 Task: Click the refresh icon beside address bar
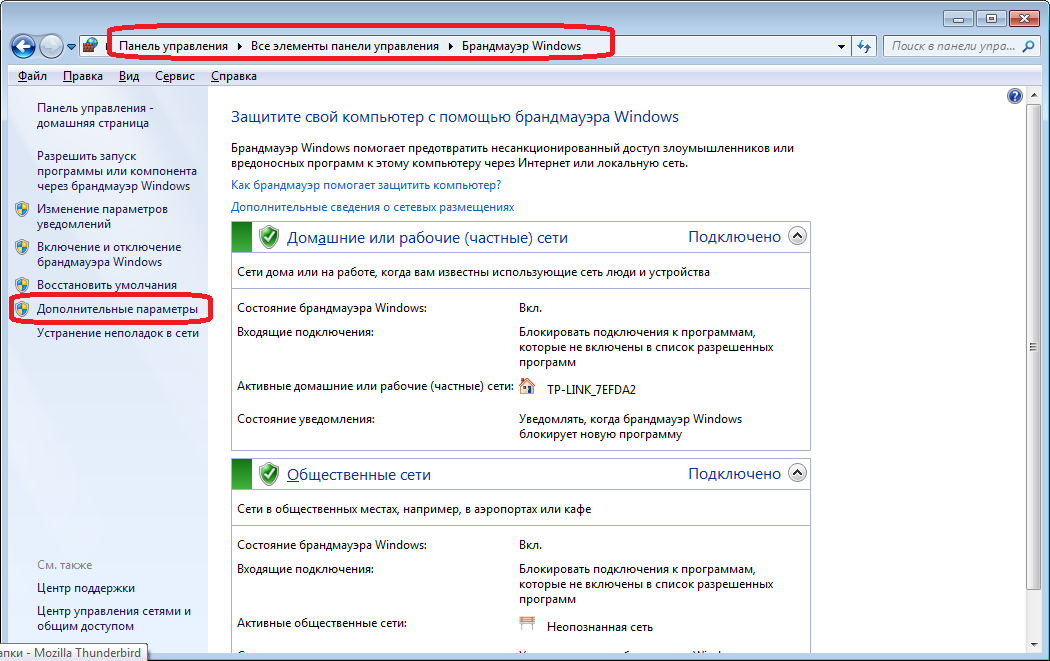(865, 46)
